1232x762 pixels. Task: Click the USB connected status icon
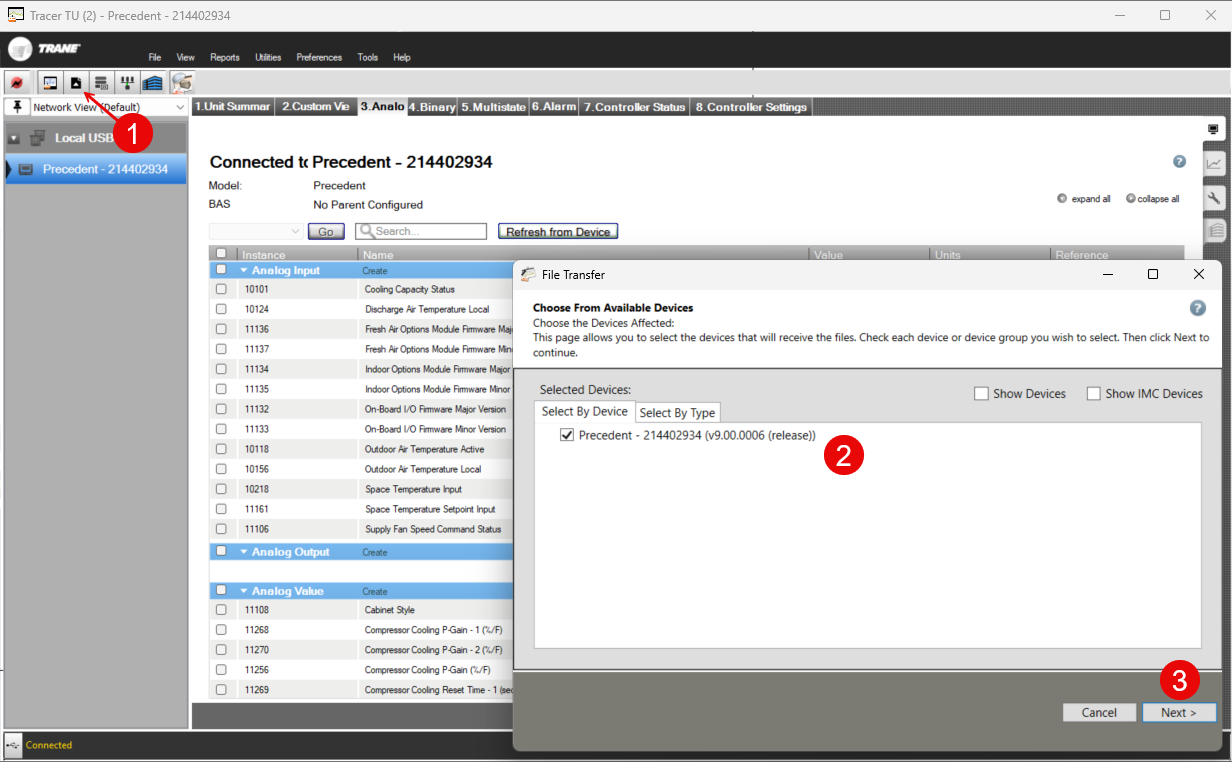coord(12,745)
